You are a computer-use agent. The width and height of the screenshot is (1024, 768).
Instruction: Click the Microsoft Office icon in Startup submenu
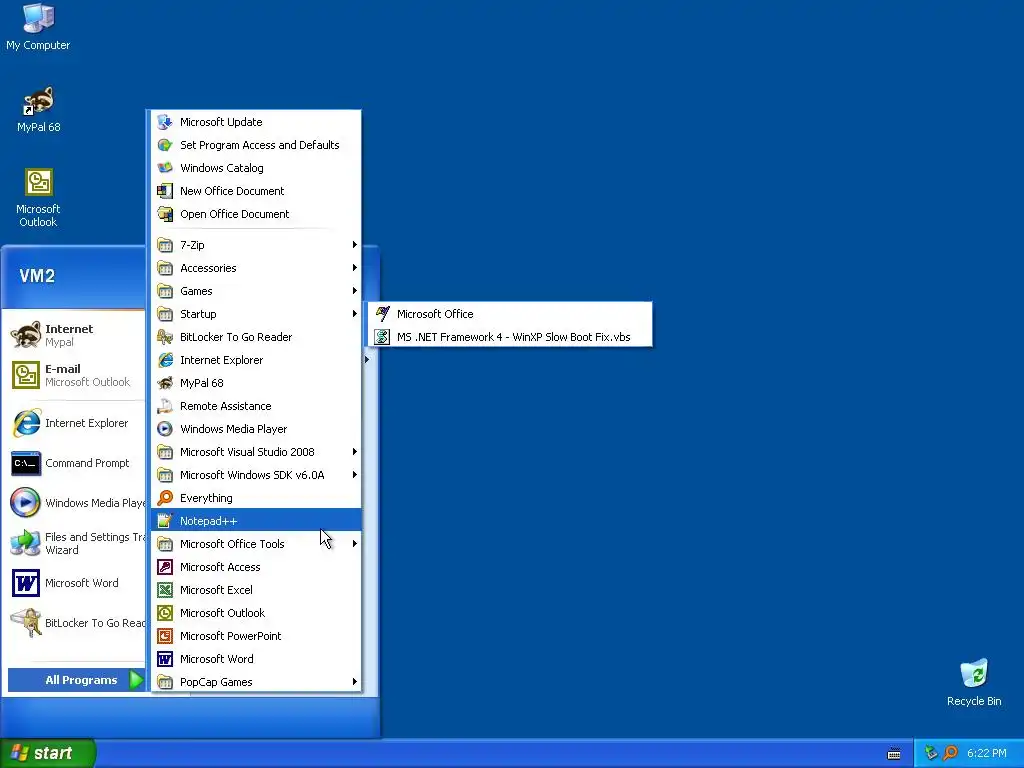383,313
